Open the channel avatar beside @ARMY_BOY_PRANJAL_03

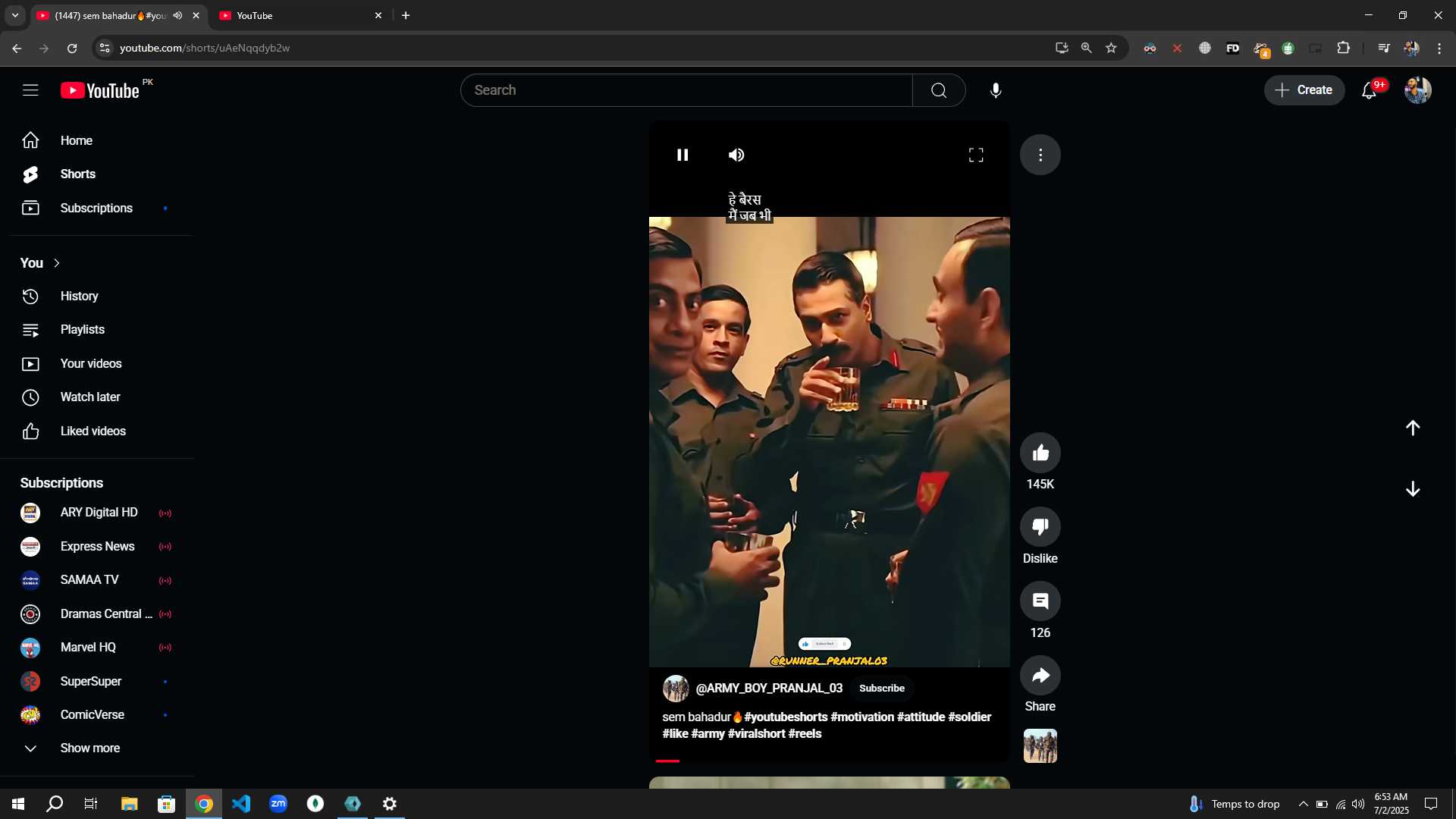(x=675, y=689)
